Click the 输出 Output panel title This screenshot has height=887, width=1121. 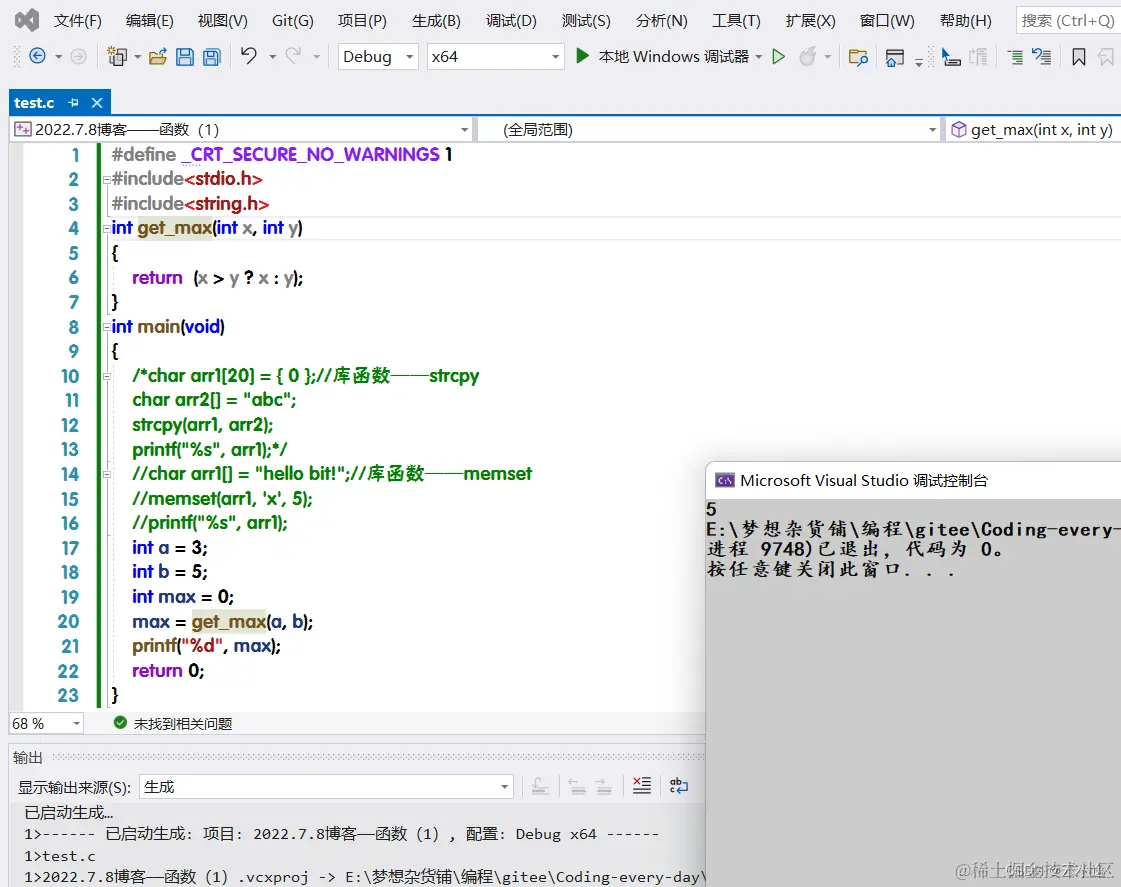27,757
